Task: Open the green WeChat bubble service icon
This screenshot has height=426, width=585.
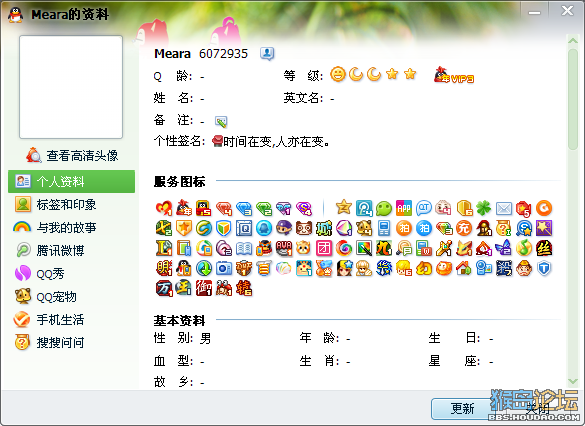Action: [x=384, y=208]
